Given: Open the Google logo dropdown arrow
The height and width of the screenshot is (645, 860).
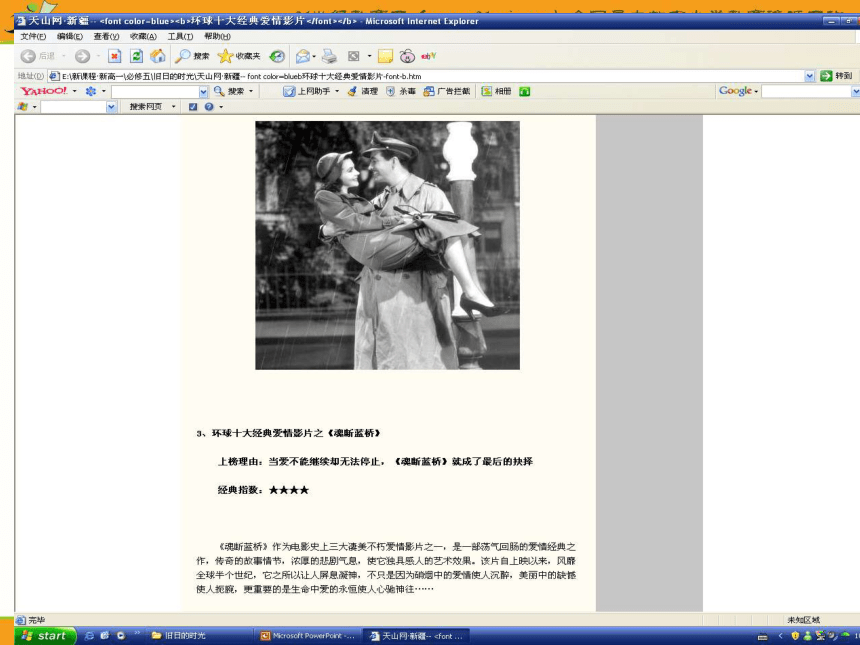Looking at the screenshot, I should tap(756, 92).
